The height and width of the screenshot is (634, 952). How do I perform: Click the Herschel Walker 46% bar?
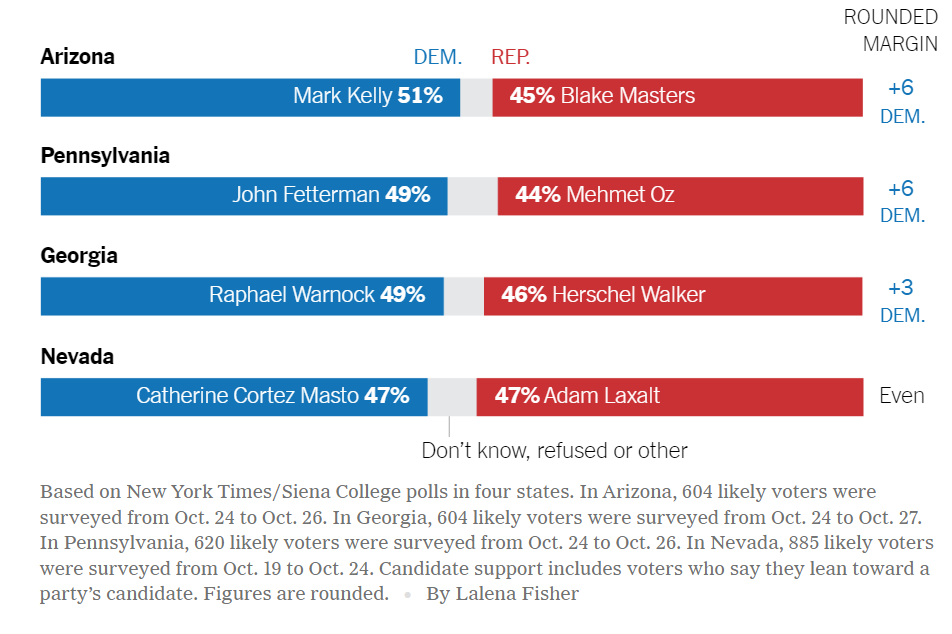[673, 296]
